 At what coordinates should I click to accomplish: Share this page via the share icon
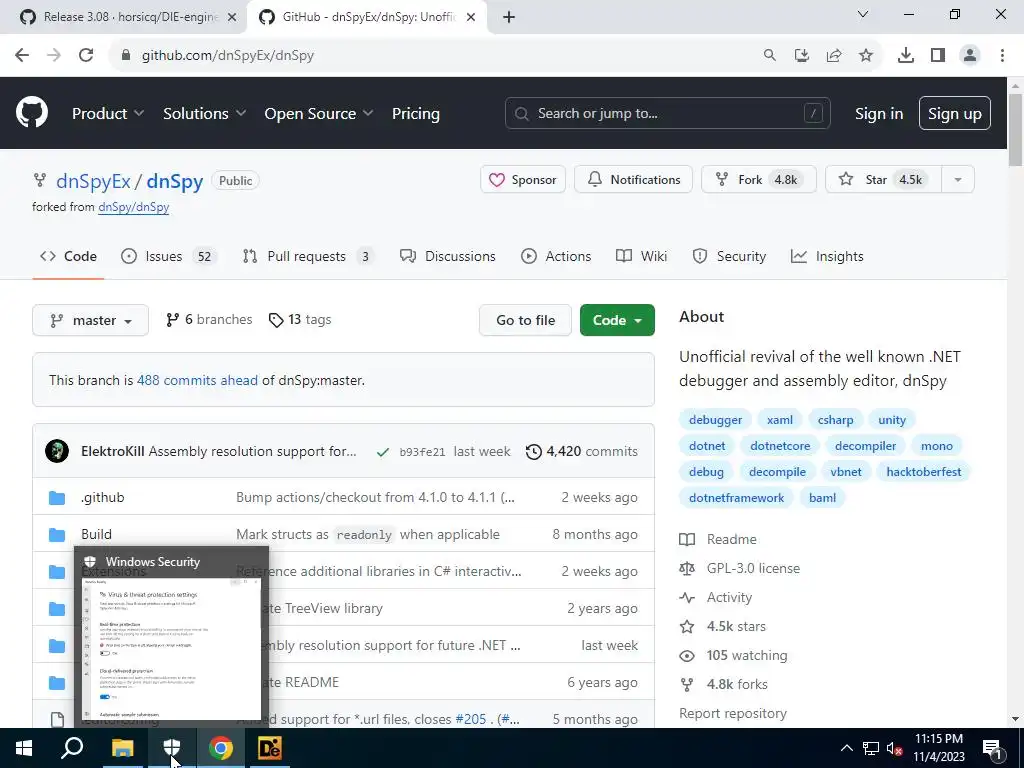click(834, 56)
